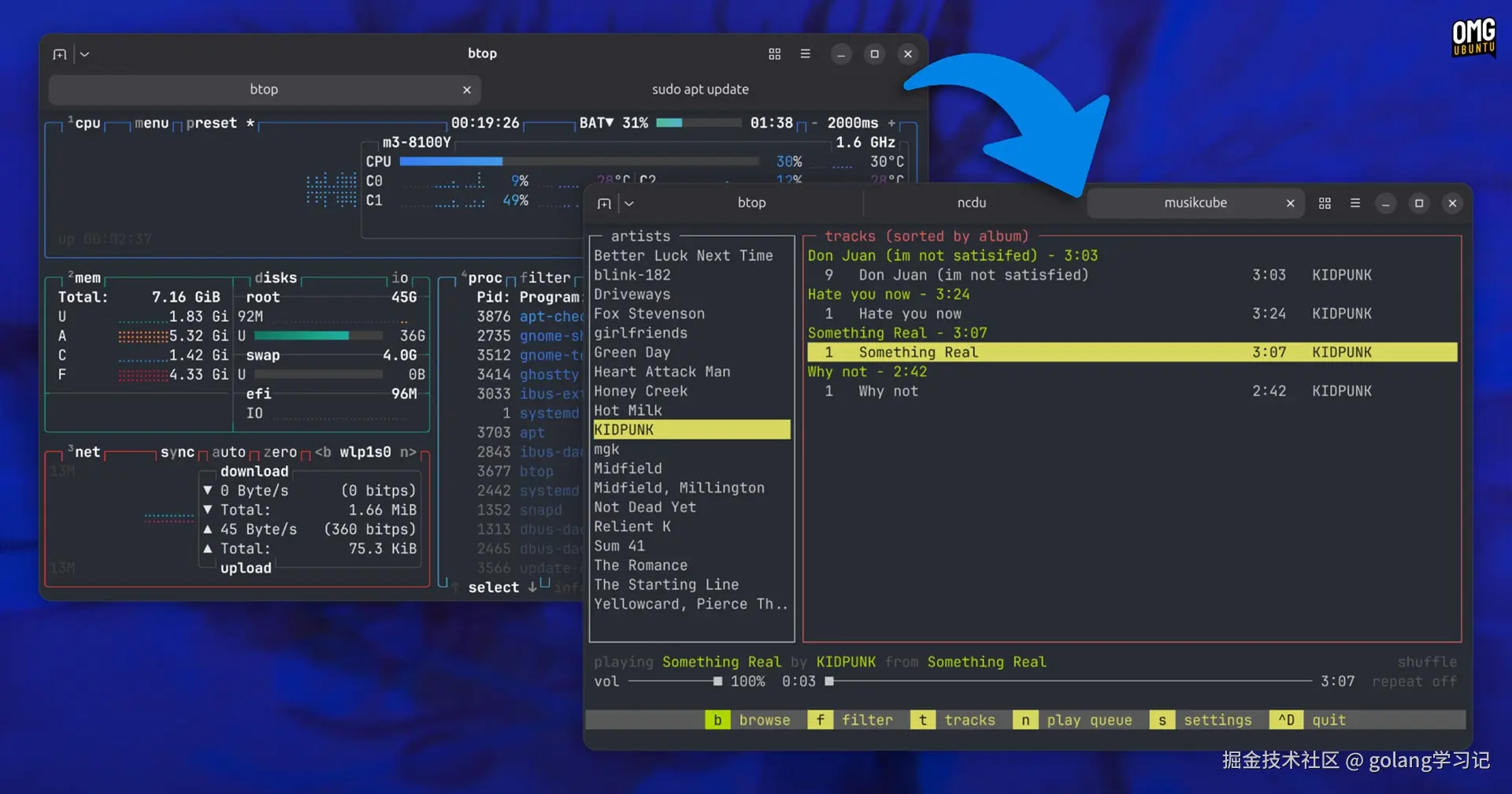Switch to the sudo apt update tab
This screenshot has height=794, width=1512.
click(700, 90)
